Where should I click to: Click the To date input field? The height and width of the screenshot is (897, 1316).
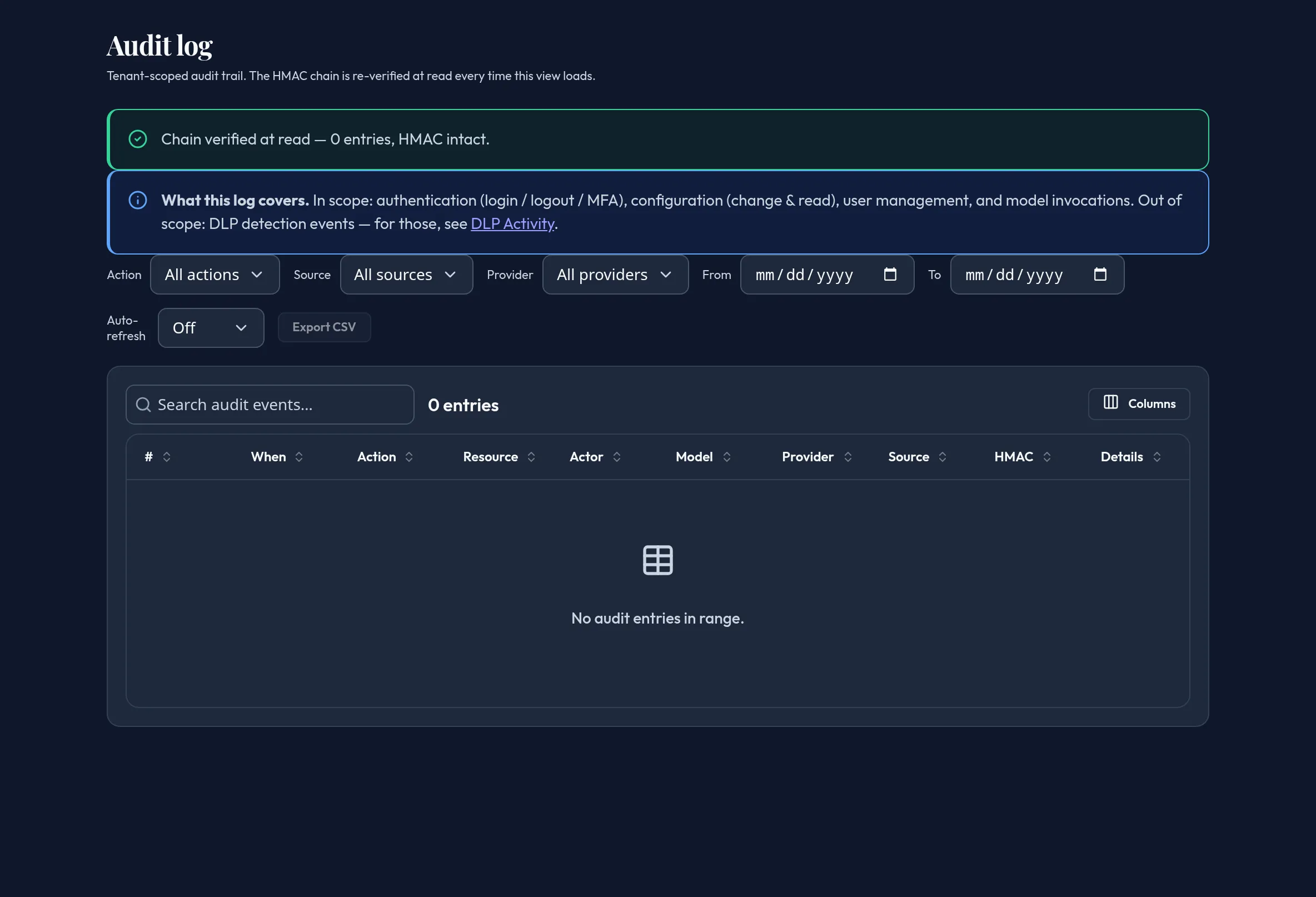coord(1037,275)
